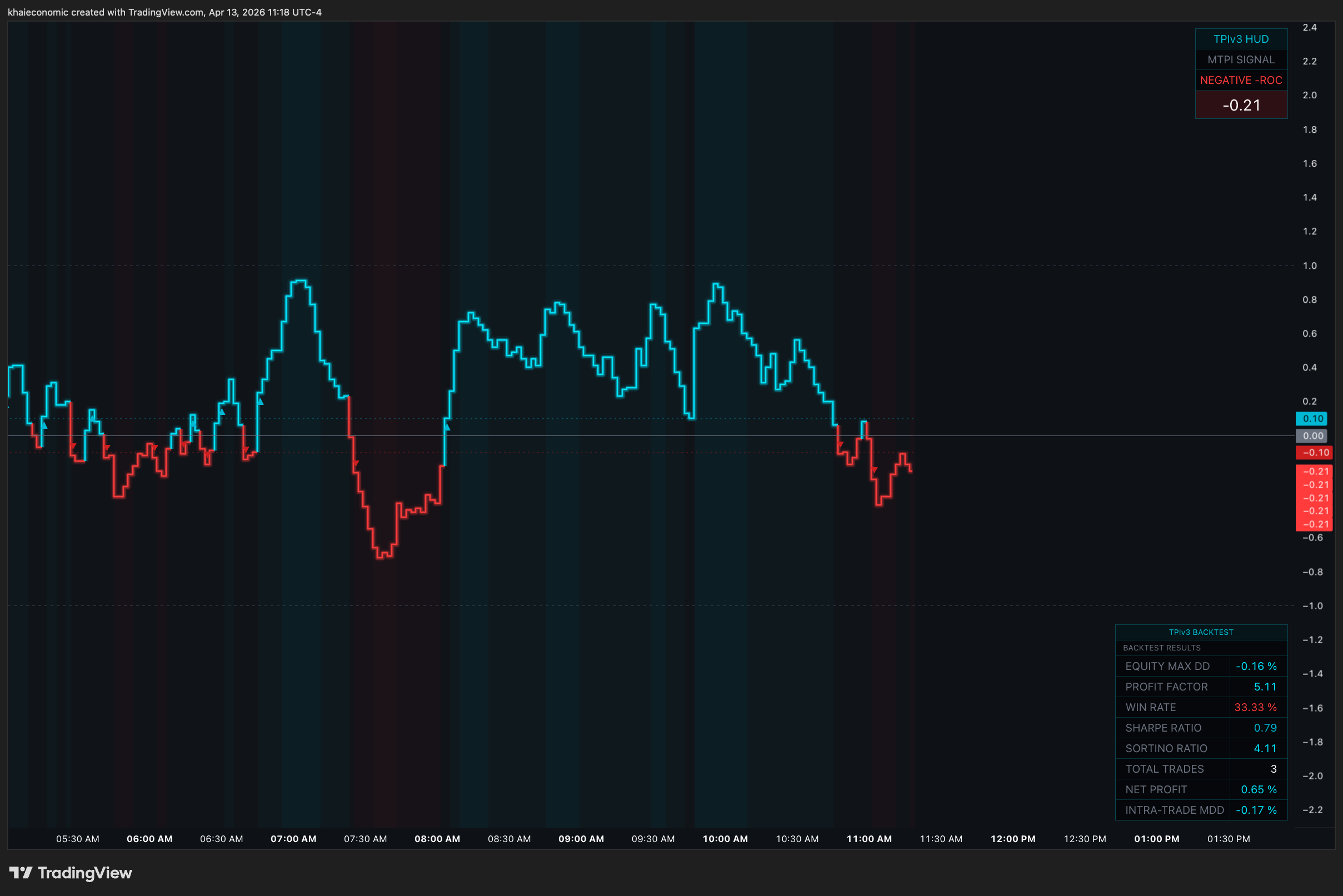Click the PROFIT FACTOR label

click(1166, 687)
